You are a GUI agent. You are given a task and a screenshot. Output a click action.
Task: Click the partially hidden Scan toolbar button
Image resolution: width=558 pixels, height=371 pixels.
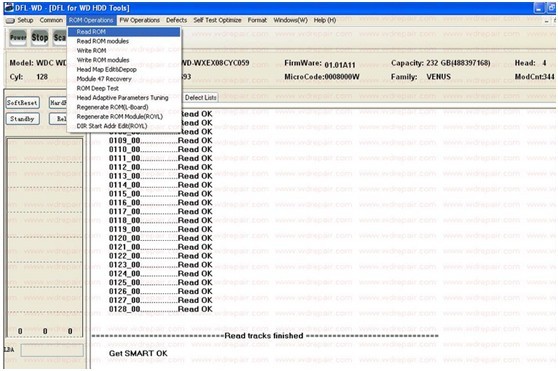click(59, 37)
